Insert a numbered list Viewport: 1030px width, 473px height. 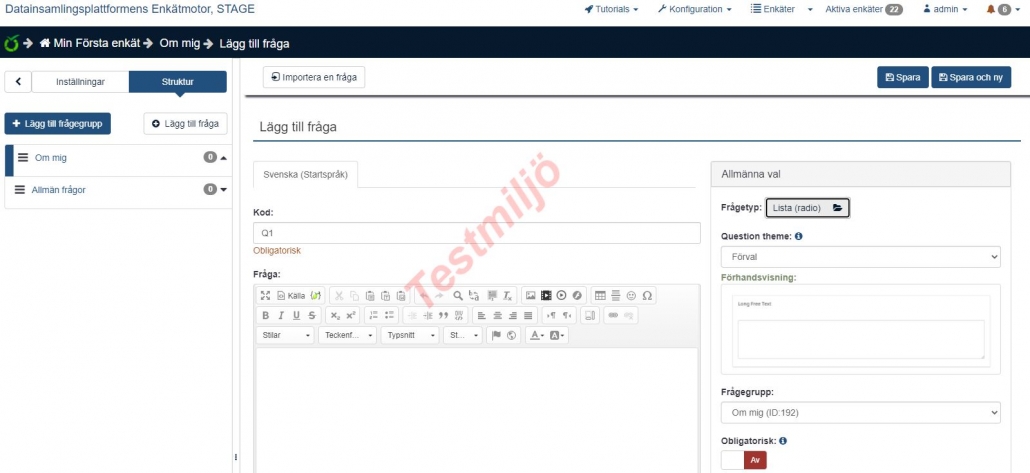pos(374,315)
